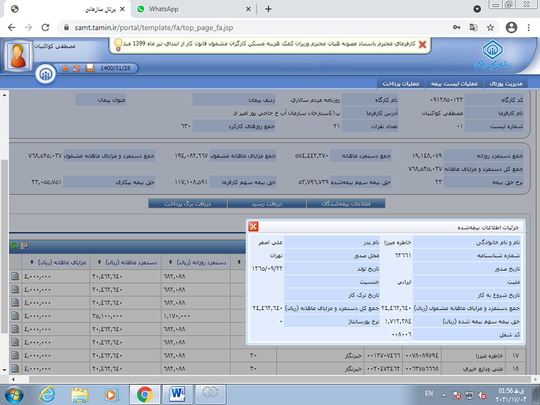Click the volume icon in system tray

482,395
